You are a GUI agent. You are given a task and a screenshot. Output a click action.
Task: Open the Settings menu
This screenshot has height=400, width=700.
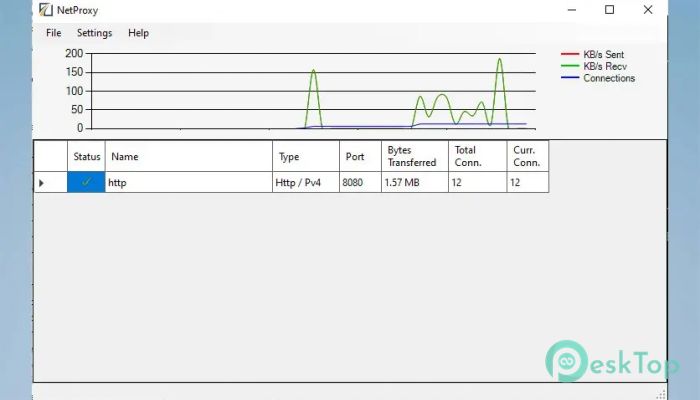tap(94, 33)
